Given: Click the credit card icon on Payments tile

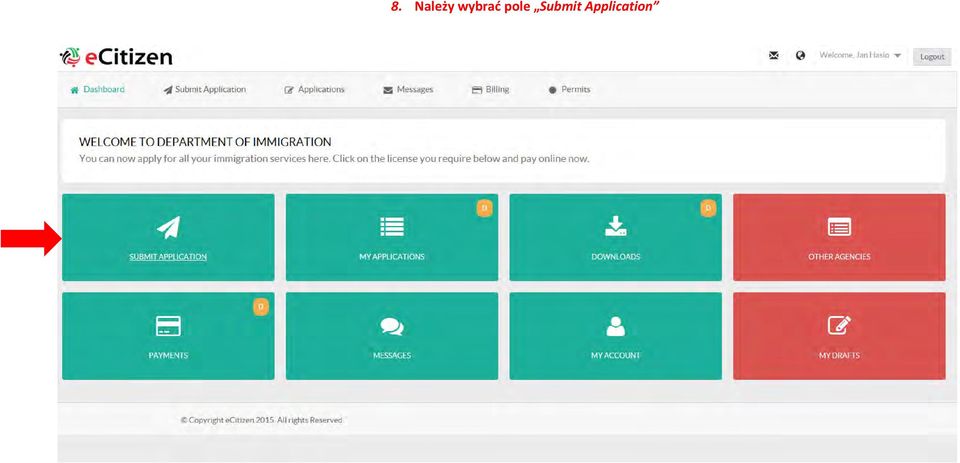Looking at the screenshot, I should click(168, 326).
